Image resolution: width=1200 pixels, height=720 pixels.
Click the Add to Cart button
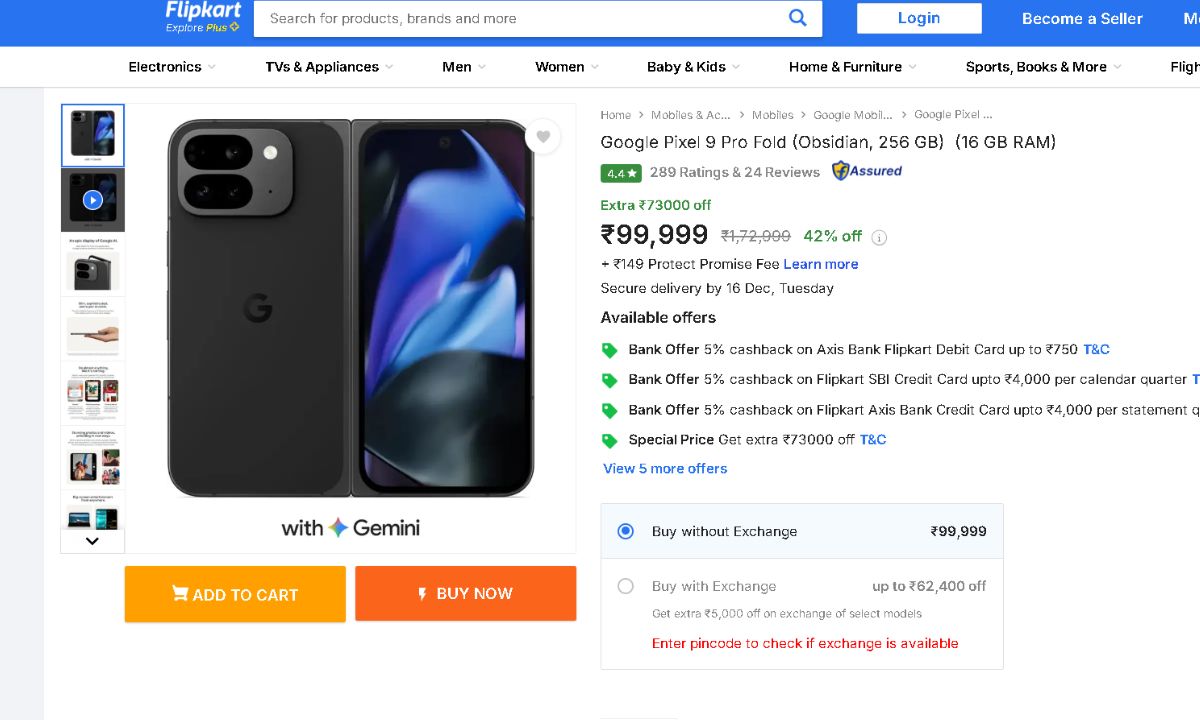tap(235, 594)
